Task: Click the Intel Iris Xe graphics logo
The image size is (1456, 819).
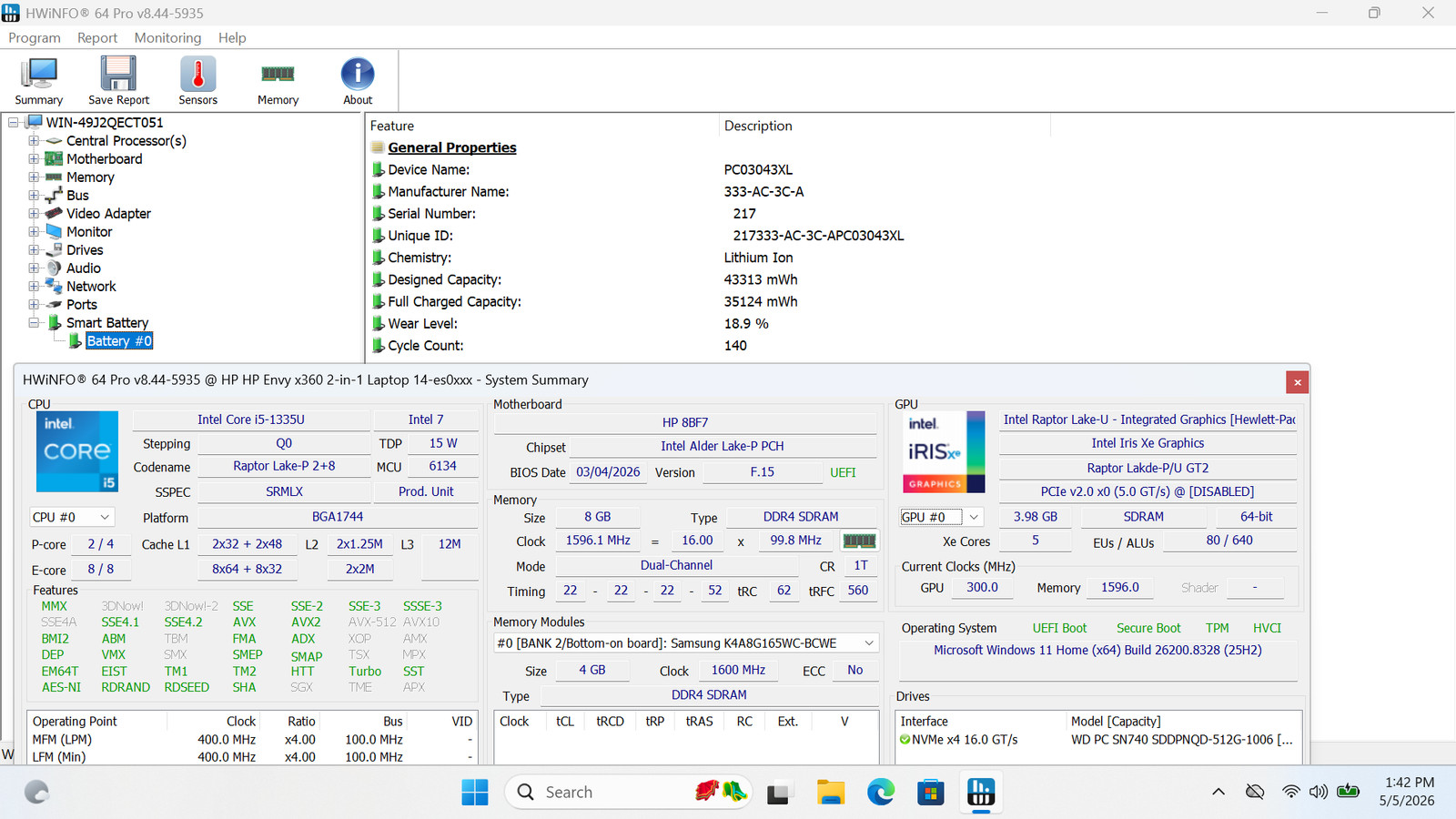Action: (x=945, y=452)
